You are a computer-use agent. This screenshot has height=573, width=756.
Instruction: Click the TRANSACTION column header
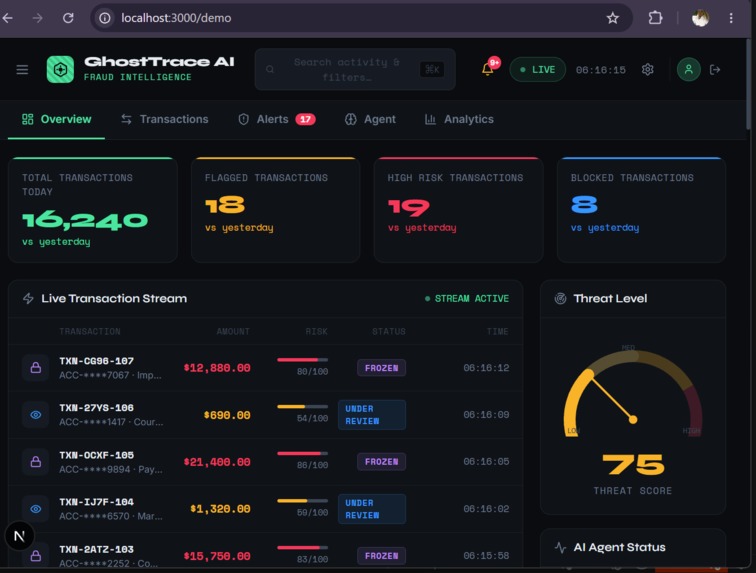point(90,331)
